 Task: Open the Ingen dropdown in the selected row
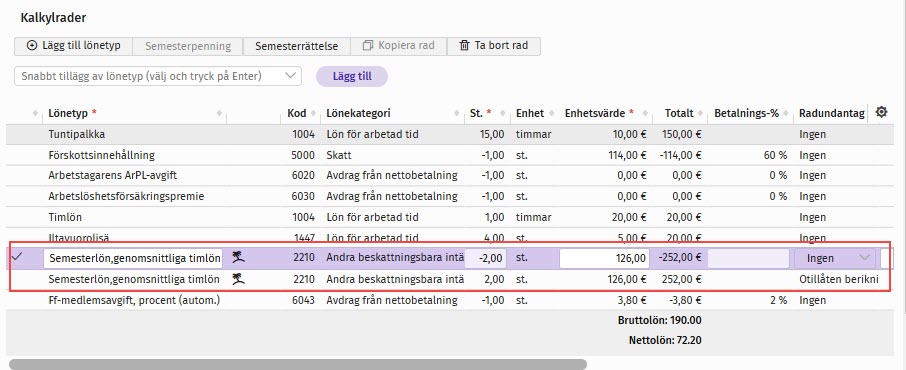(834, 258)
